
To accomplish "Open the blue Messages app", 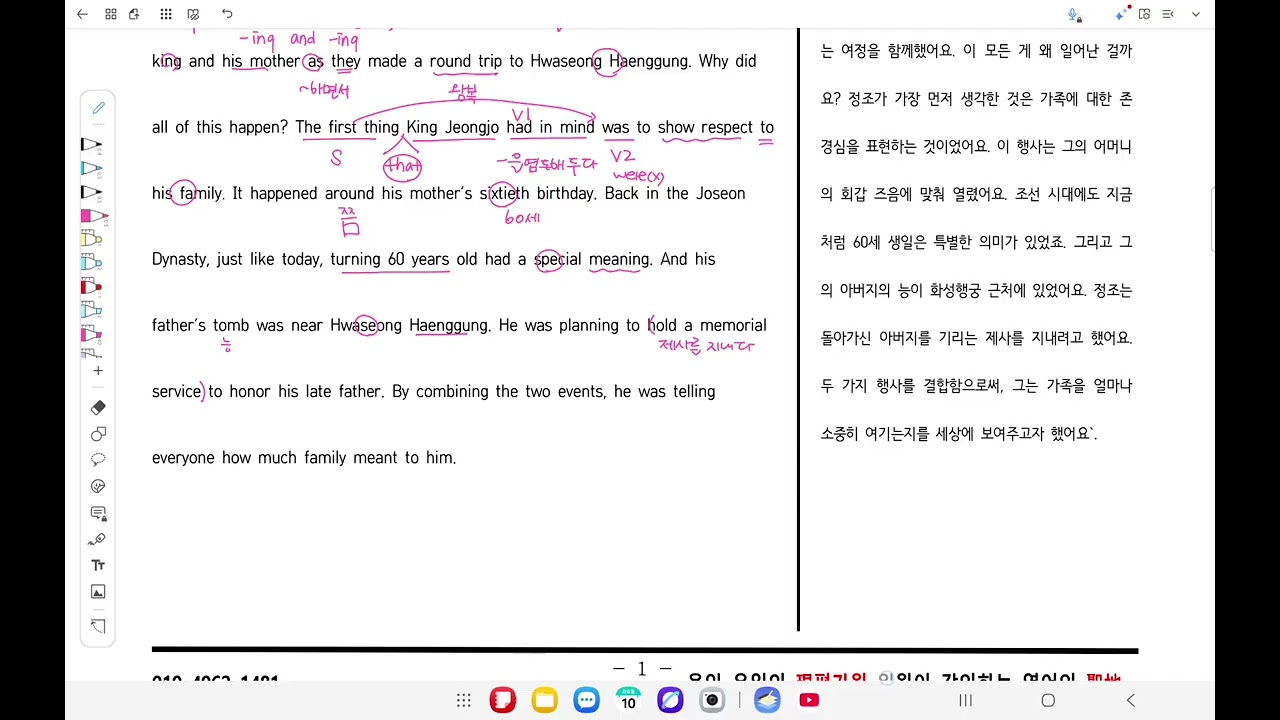I will click(x=586, y=700).
